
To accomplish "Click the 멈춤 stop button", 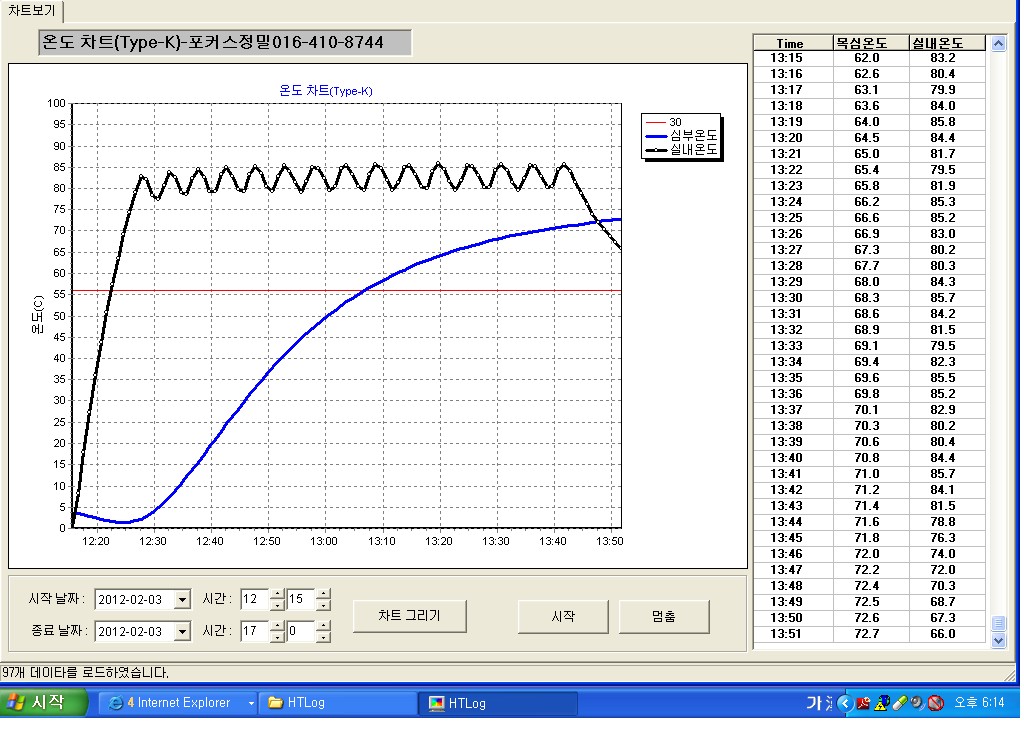I will pos(664,616).
